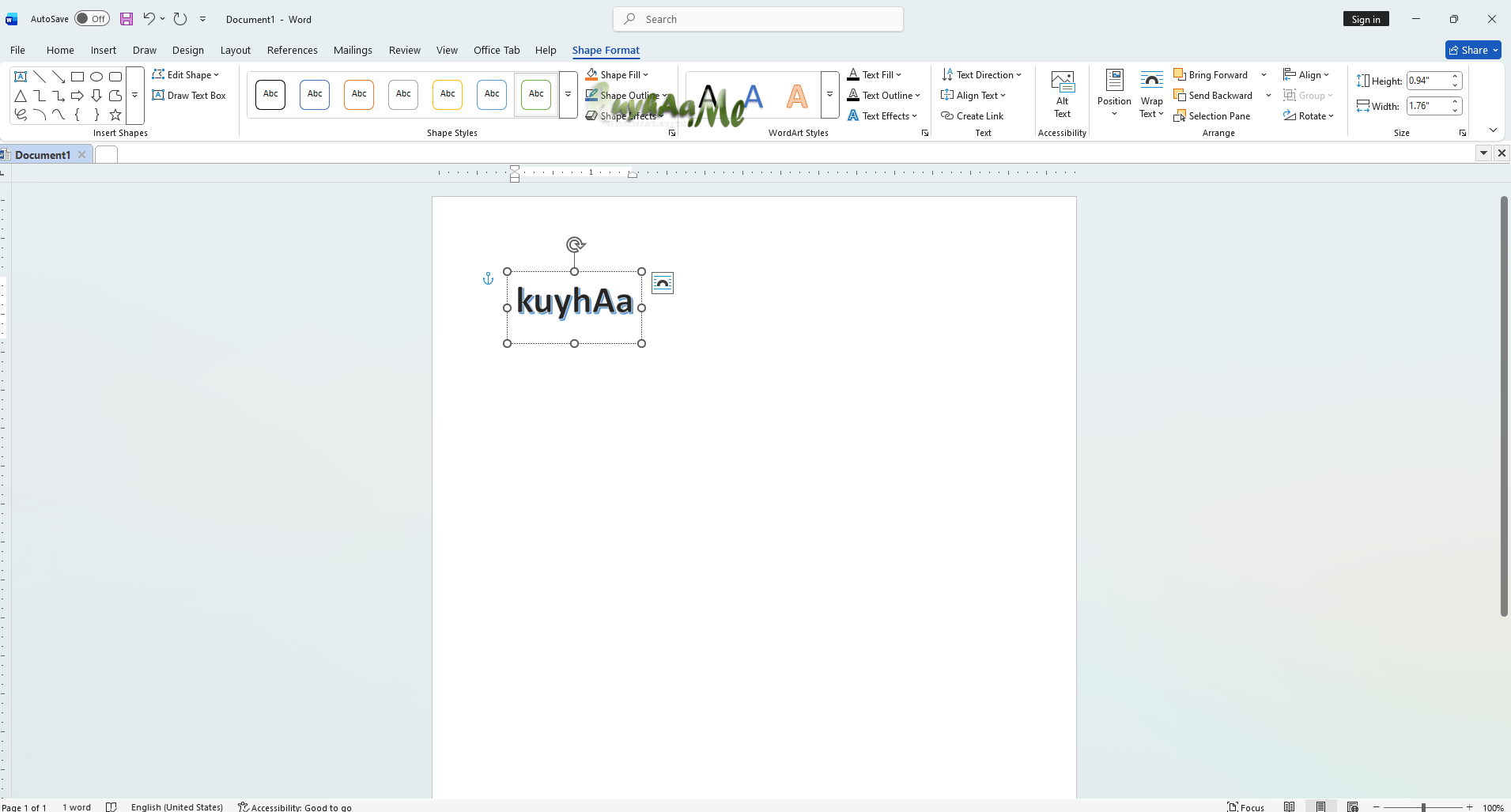Open the Rotate dropdown
Image resolution: width=1511 pixels, height=812 pixels.
1309,115
